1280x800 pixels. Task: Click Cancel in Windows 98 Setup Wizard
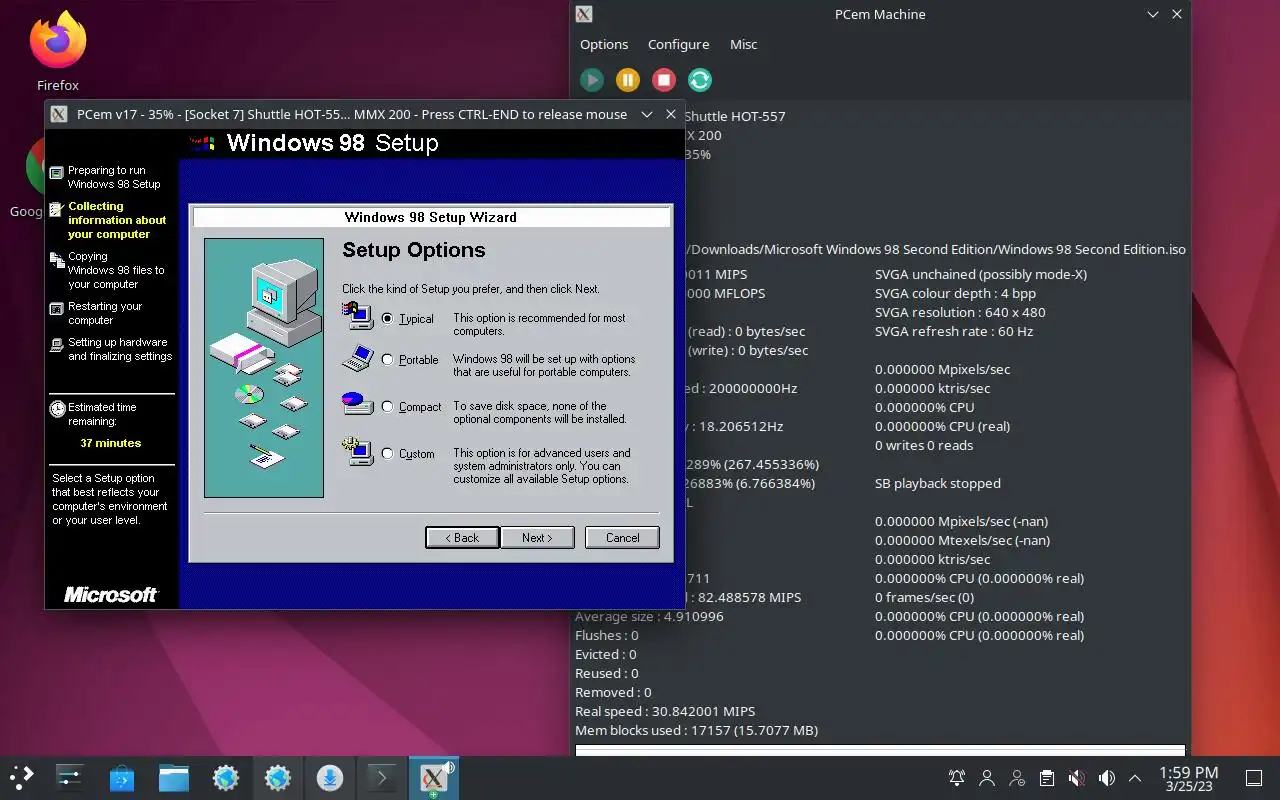coord(622,538)
